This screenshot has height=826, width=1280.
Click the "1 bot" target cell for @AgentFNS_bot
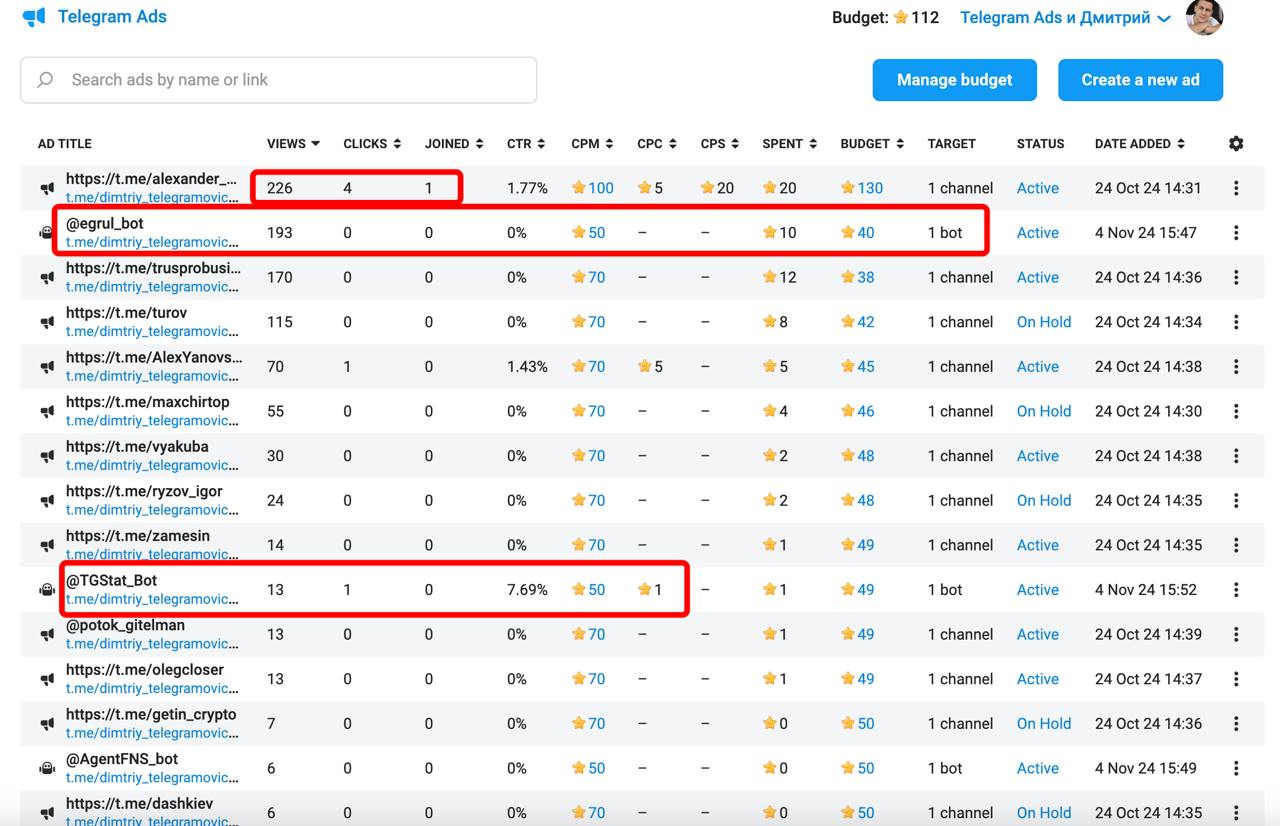point(945,768)
